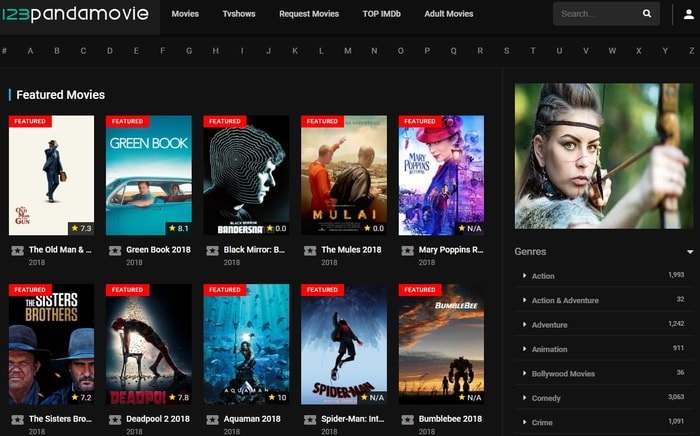The height and width of the screenshot is (436, 700).
Task: Click the archer woman banner image
Action: [604, 156]
